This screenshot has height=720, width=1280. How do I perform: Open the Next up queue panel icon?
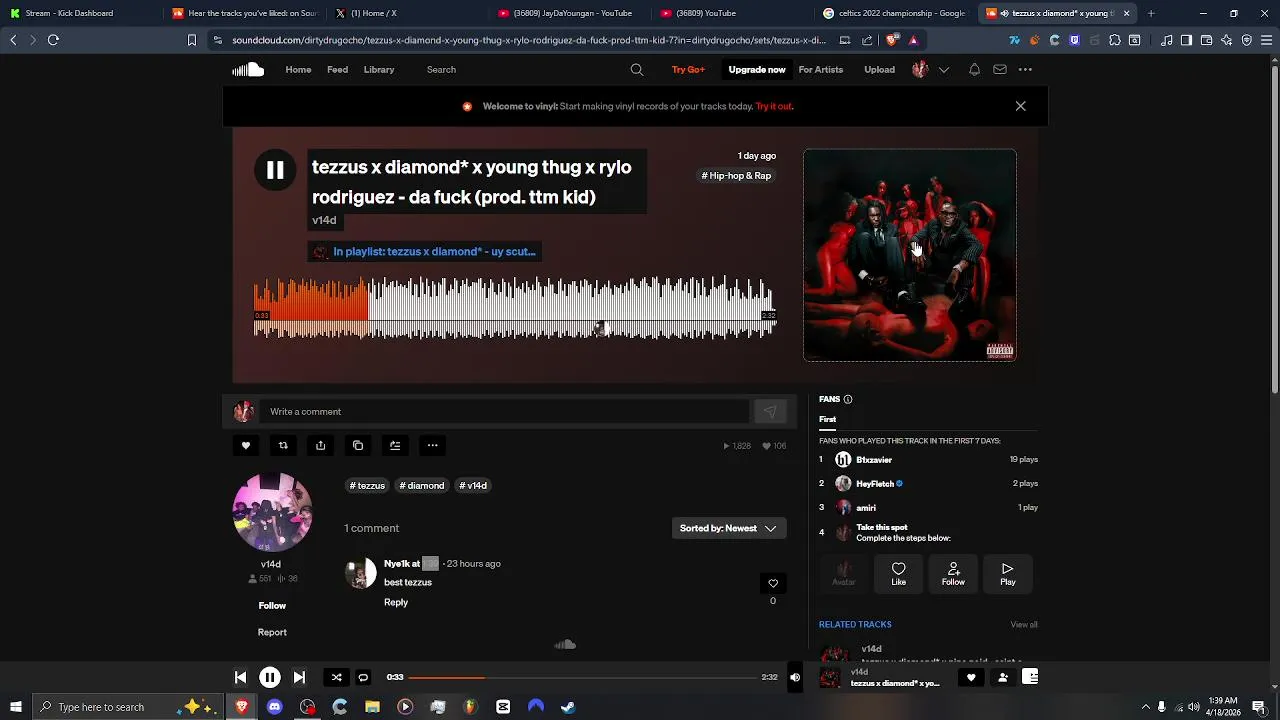point(1030,677)
